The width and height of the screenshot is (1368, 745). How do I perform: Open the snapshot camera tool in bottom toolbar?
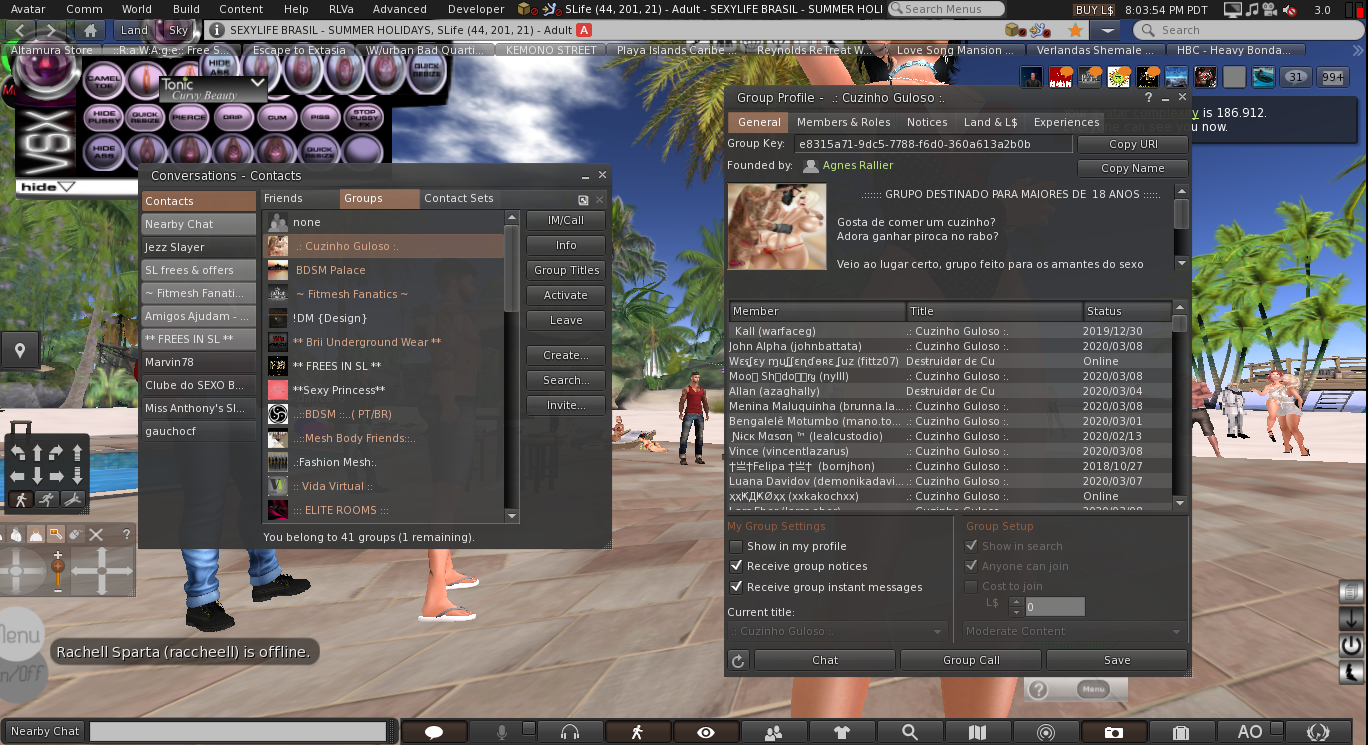point(1113,732)
